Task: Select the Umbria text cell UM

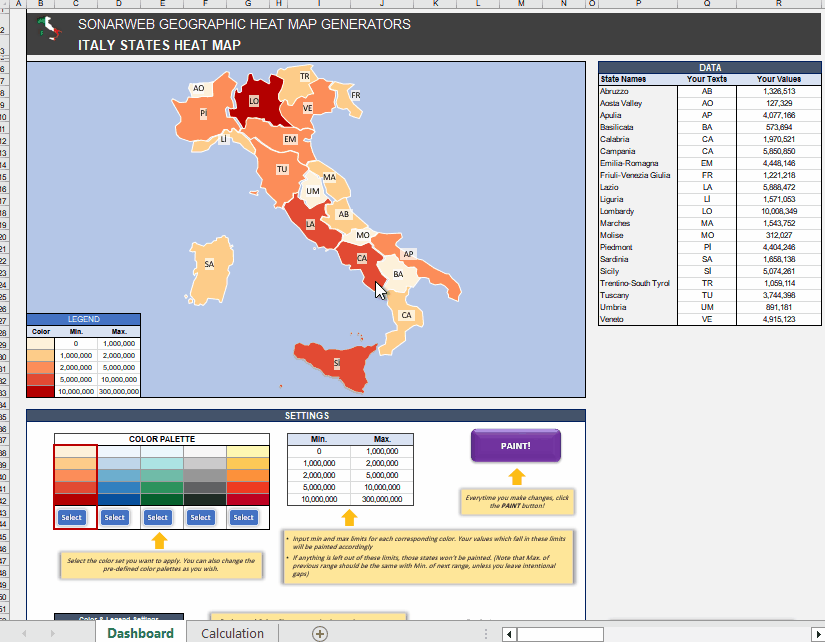Action: click(x=707, y=307)
